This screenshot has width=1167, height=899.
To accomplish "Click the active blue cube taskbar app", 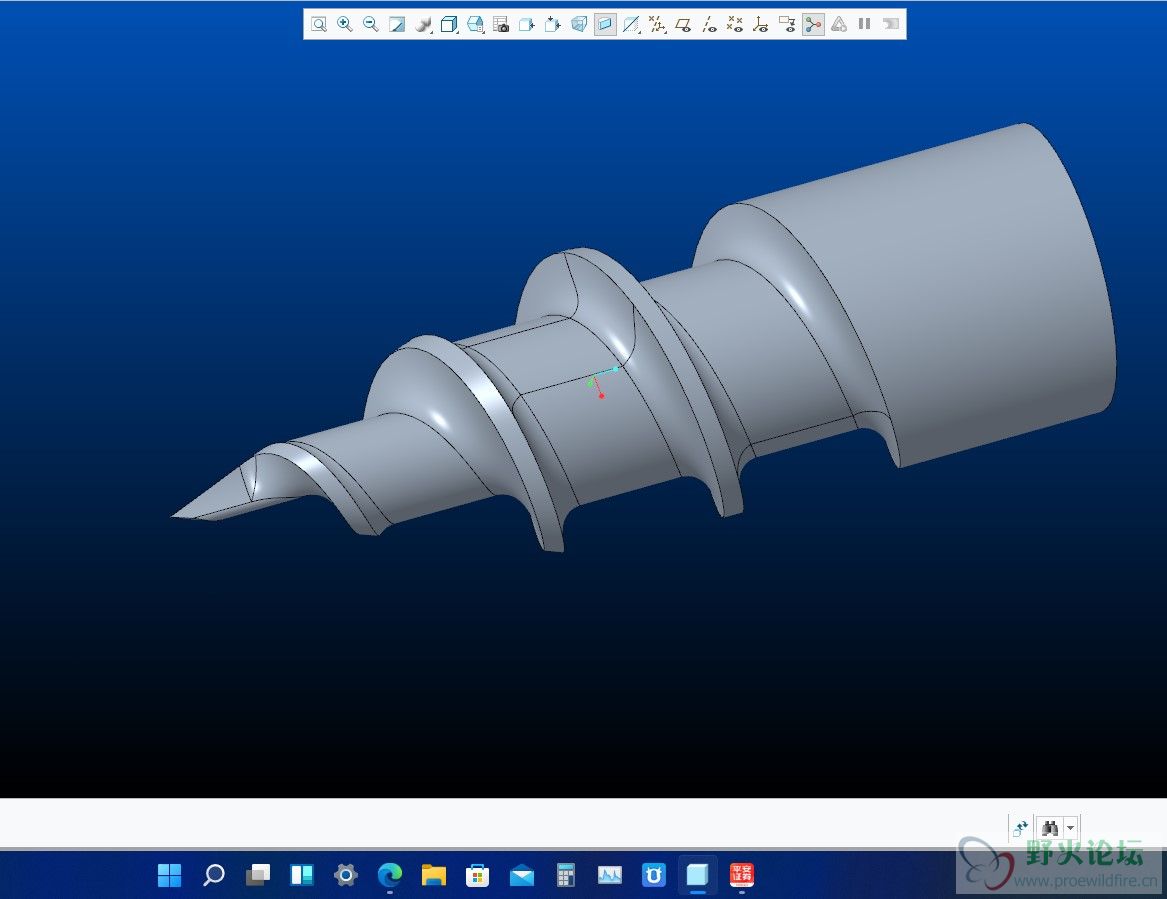I will click(697, 874).
